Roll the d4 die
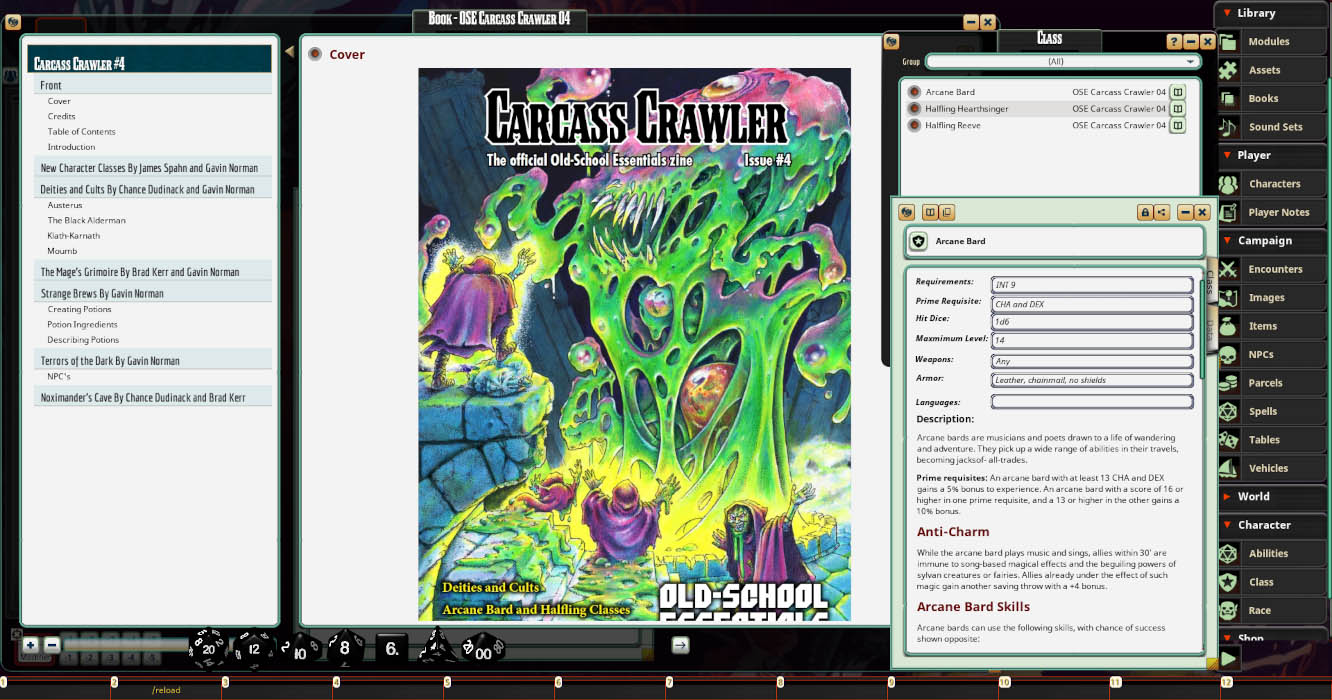Screen dimensions: 1332x700 click(436, 646)
